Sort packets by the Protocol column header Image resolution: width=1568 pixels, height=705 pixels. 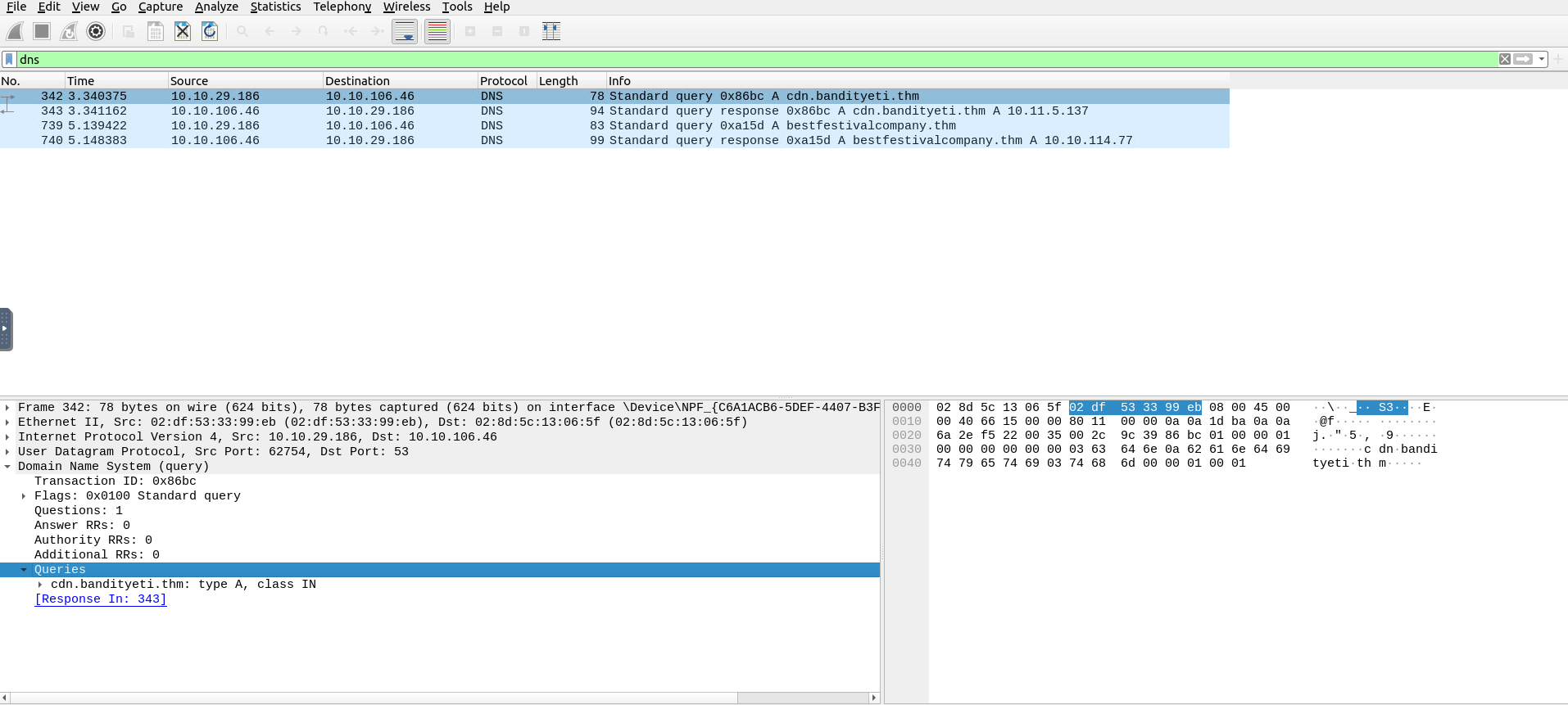pos(503,80)
